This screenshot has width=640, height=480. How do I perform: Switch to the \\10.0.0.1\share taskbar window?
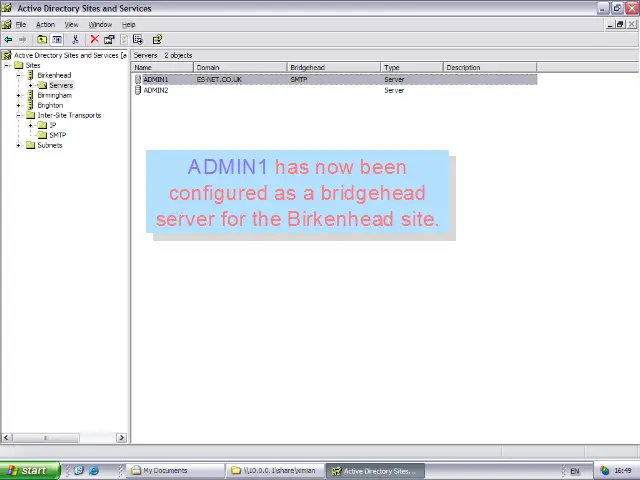pos(276,471)
